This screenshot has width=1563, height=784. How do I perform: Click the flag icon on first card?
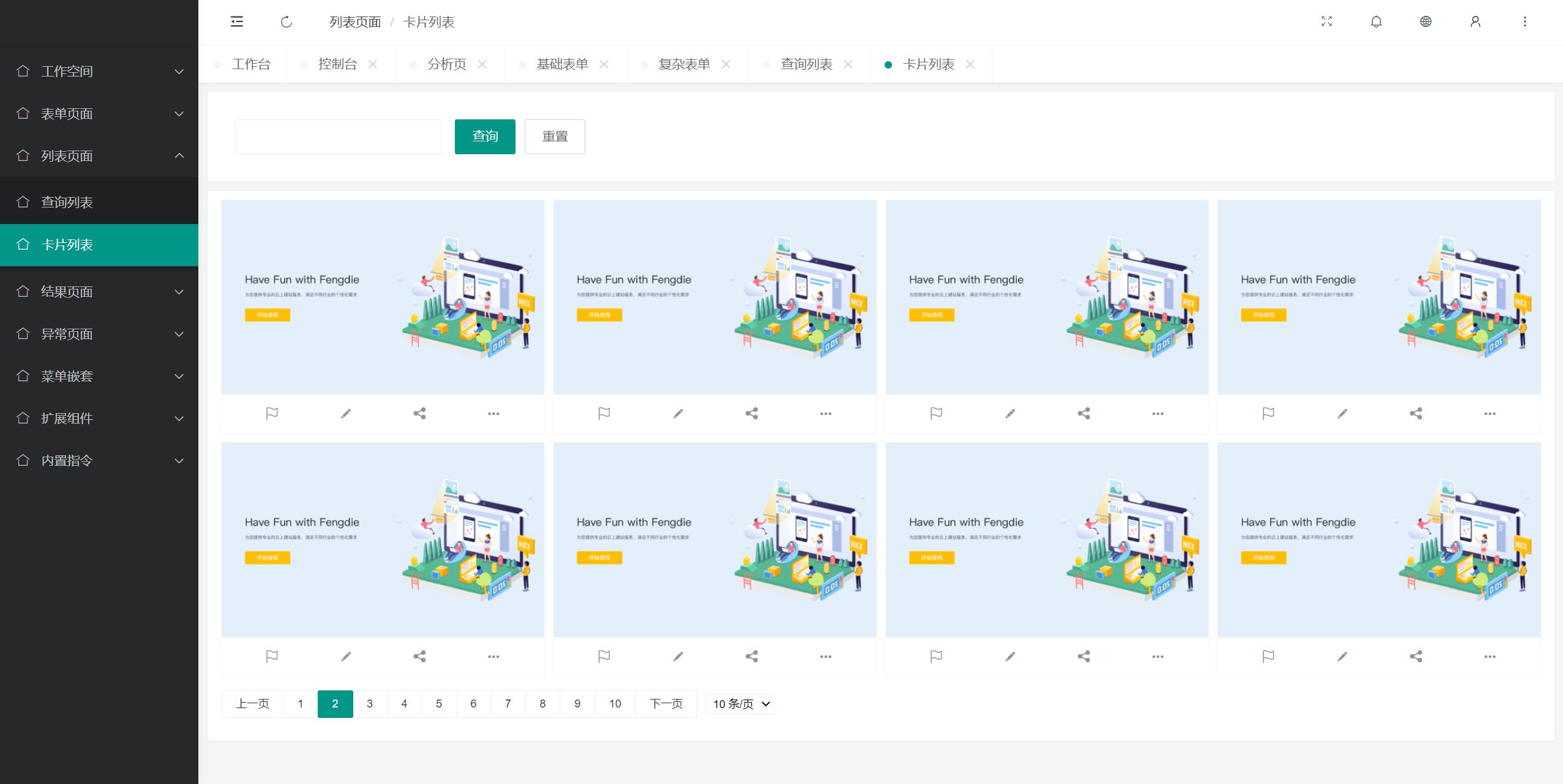272,414
